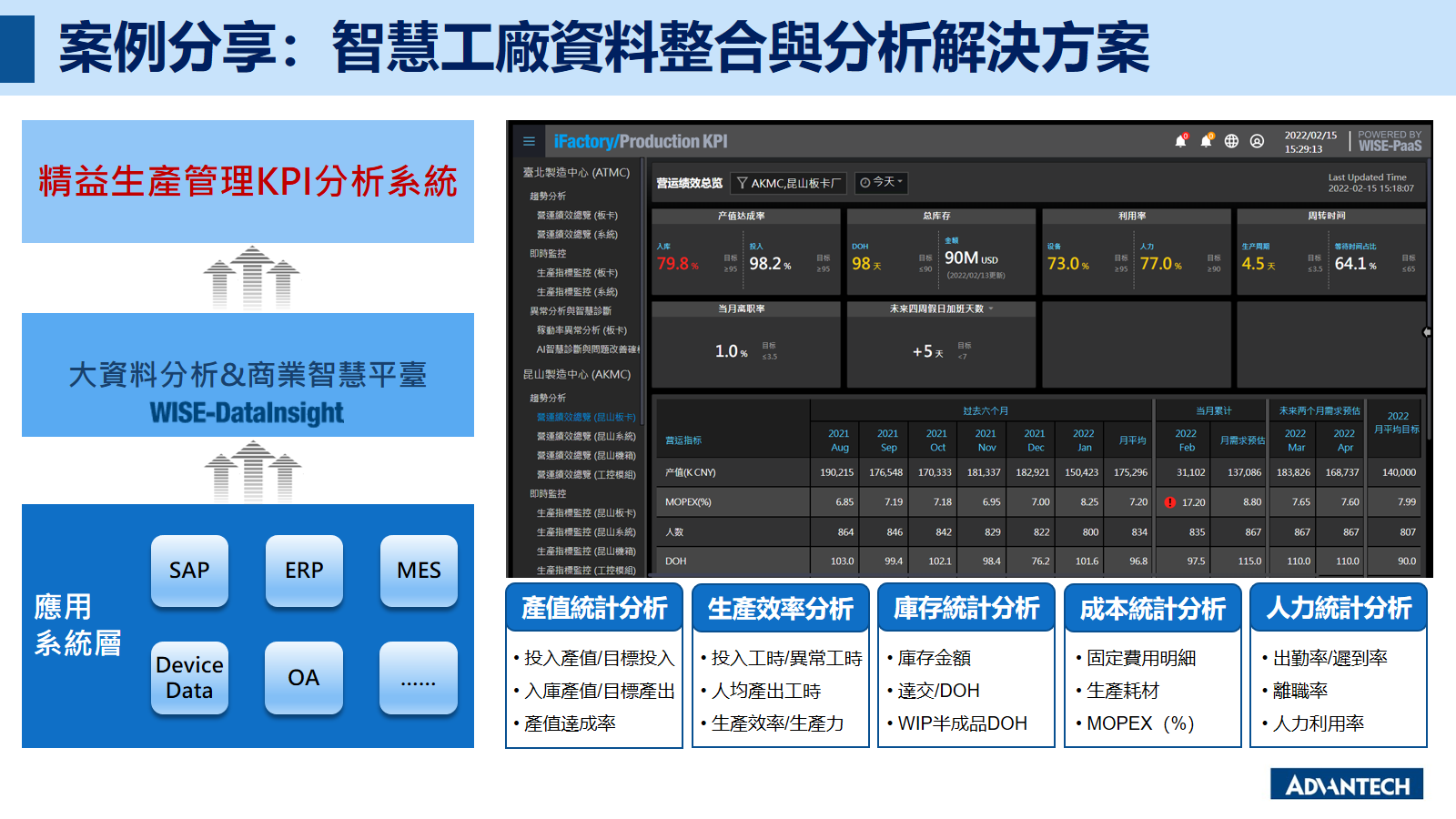Open the iFactory hamburger menu

pyautogui.click(x=529, y=141)
